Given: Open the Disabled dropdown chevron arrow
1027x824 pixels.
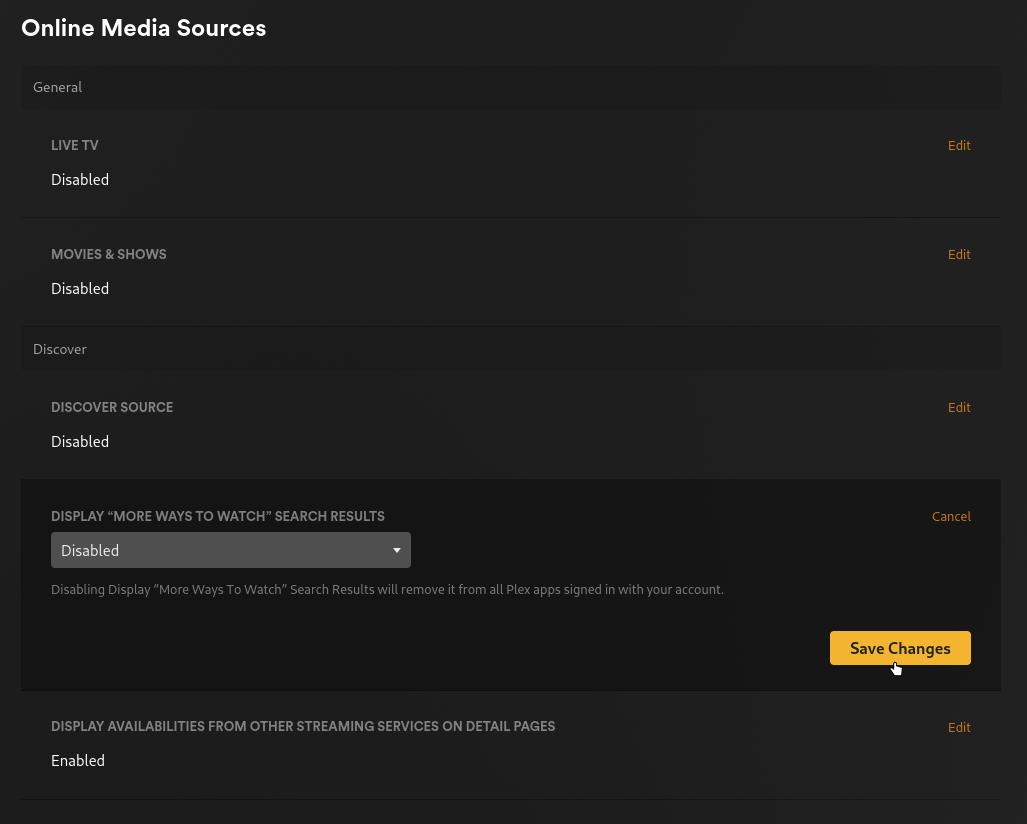Looking at the screenshot, I should click(396, 550).
